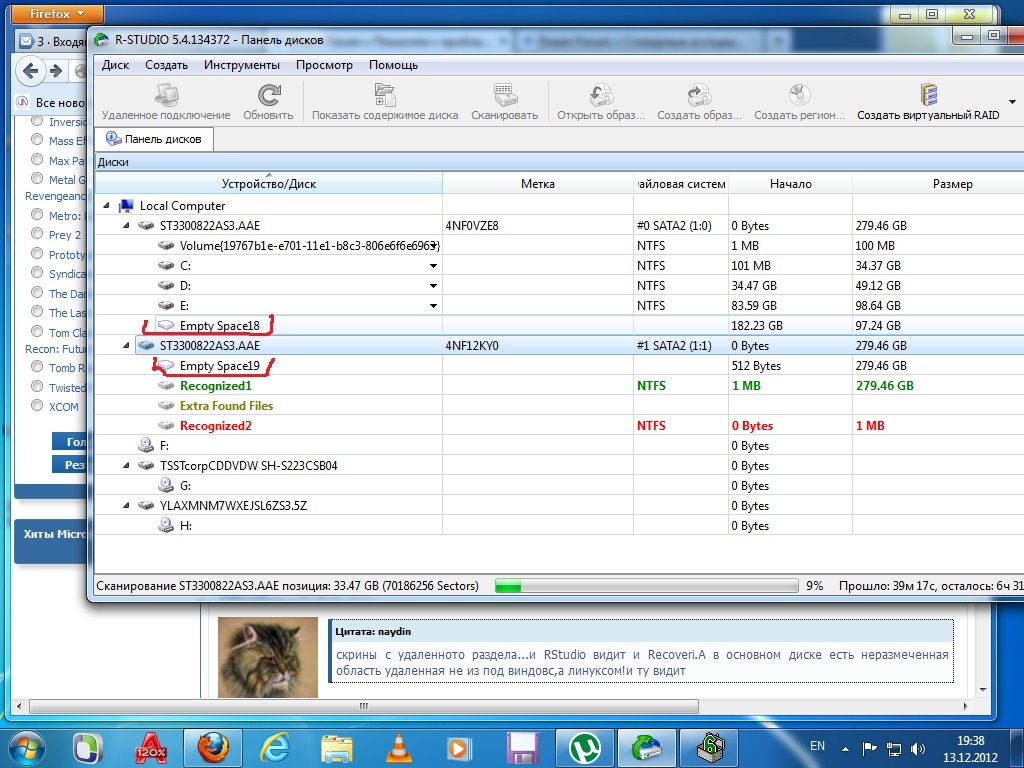The image size is (1024, 768).
Task: Open the toolbar overflow dropdown arrow
Action: coord(1012,102)
